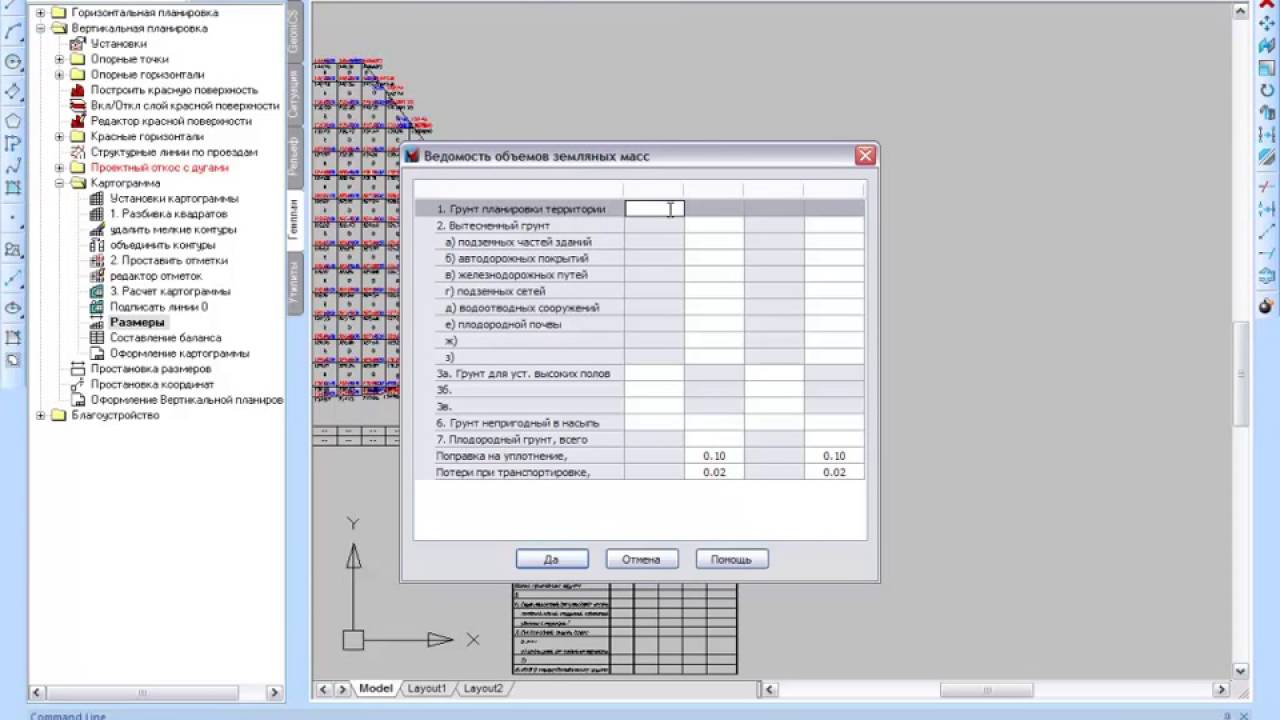Click the red Erase X icon

[x=1267, y=4]
